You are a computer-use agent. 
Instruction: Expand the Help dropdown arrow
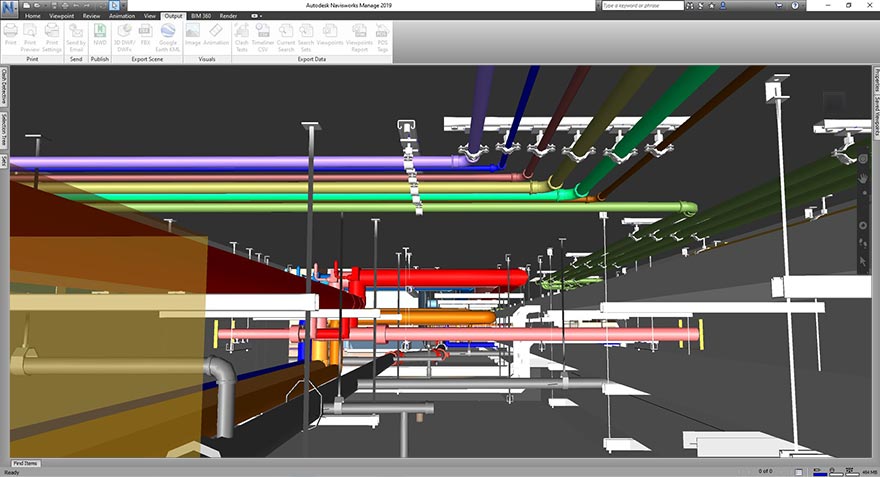coord(803,5)
